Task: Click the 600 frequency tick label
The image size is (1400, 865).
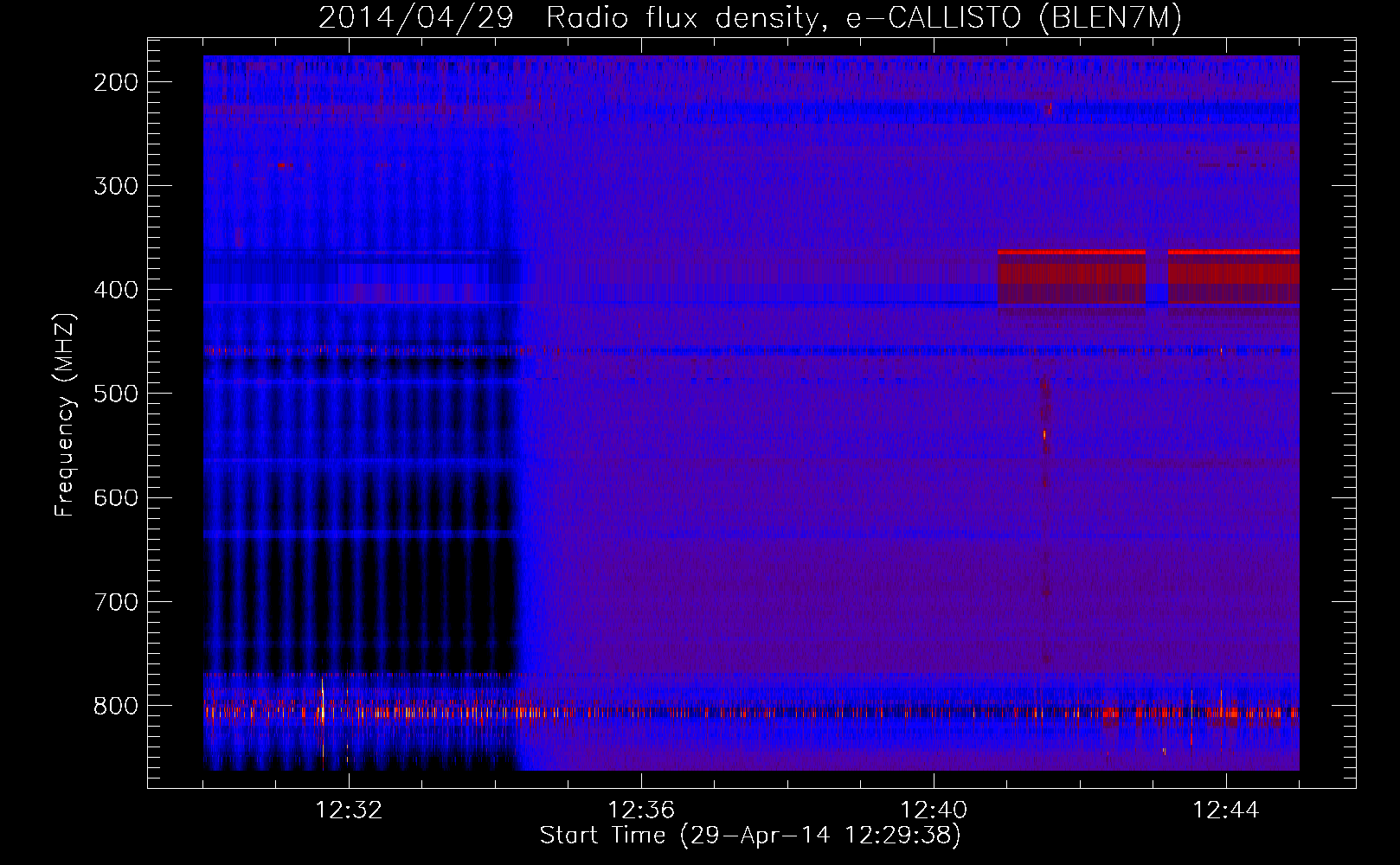Action: (116, 497)
